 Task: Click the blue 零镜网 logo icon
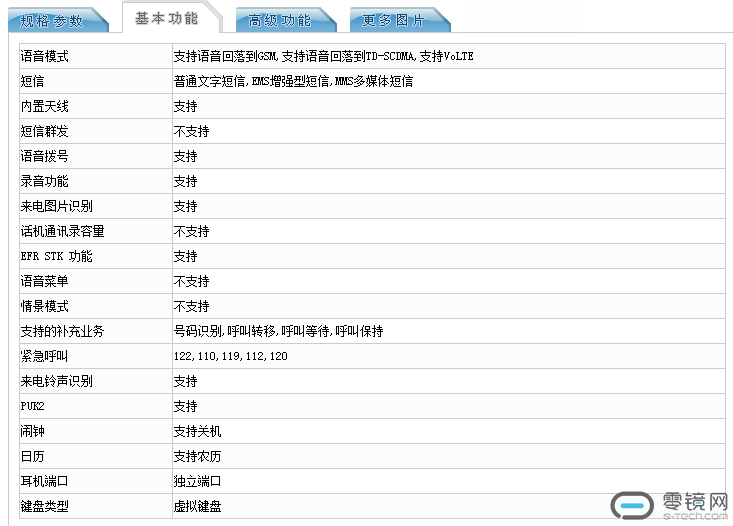632,506
